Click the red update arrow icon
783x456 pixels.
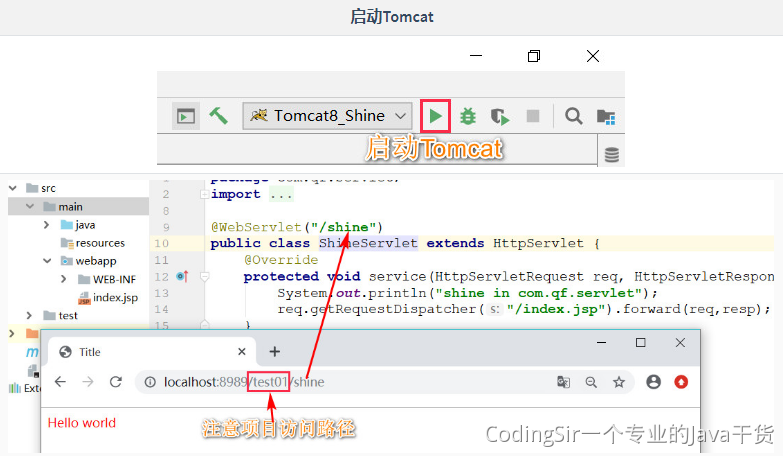click(x=681, y=382)
